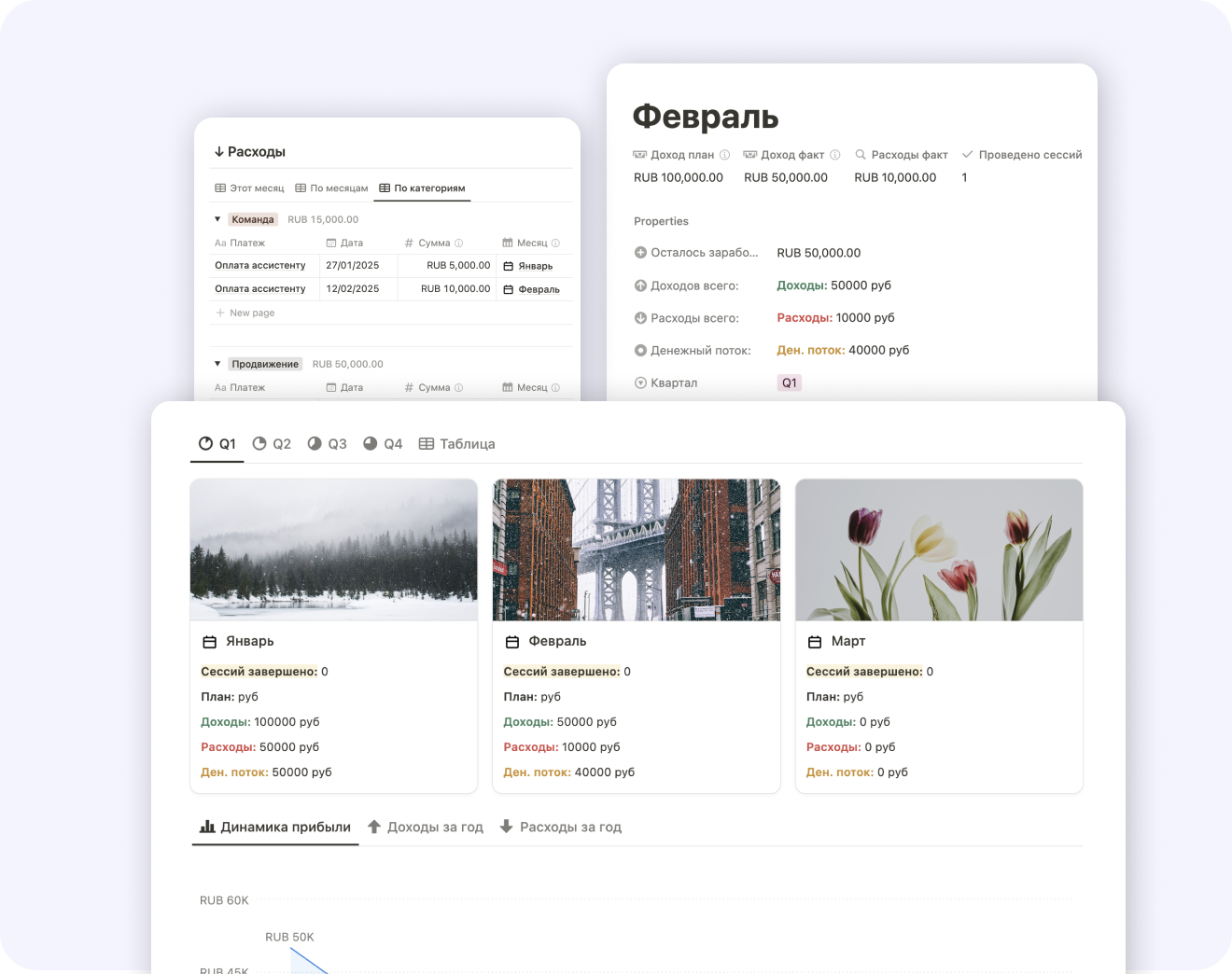Click the Продвижение category tag
The height and width of the screenshot is (974, 1232).
pyautogui.click(x=265, y=364)
